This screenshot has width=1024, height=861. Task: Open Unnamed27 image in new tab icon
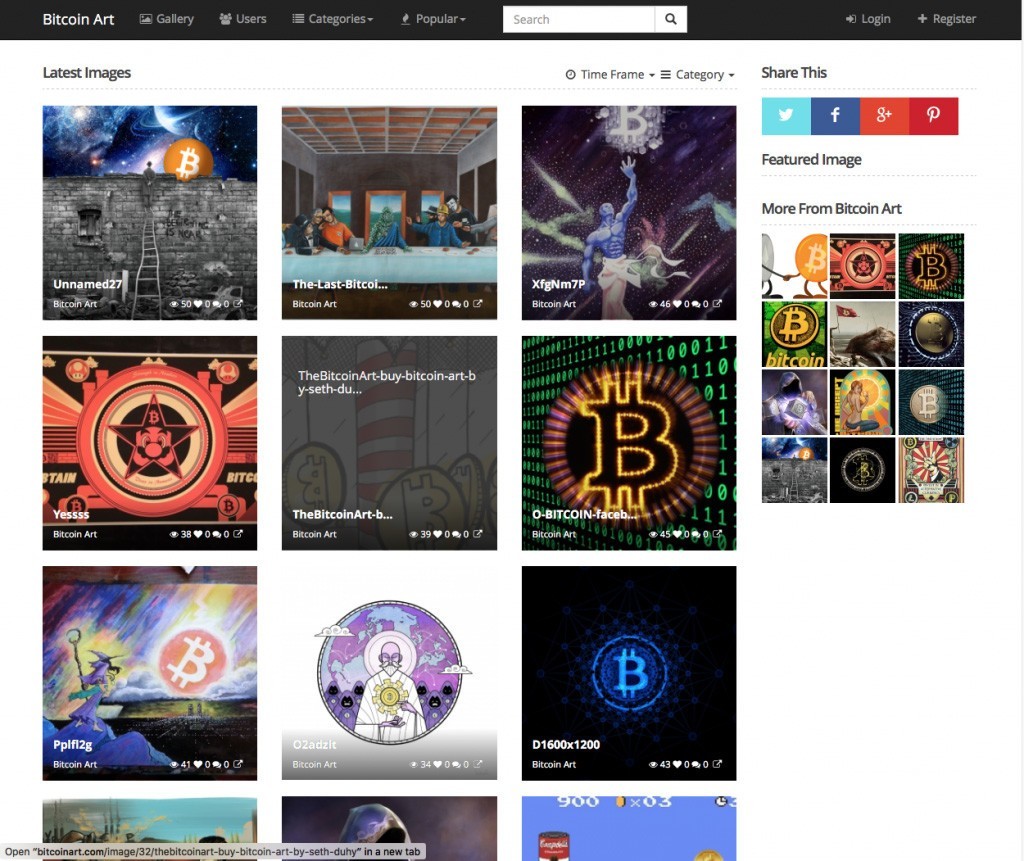[x=238, y=304]
